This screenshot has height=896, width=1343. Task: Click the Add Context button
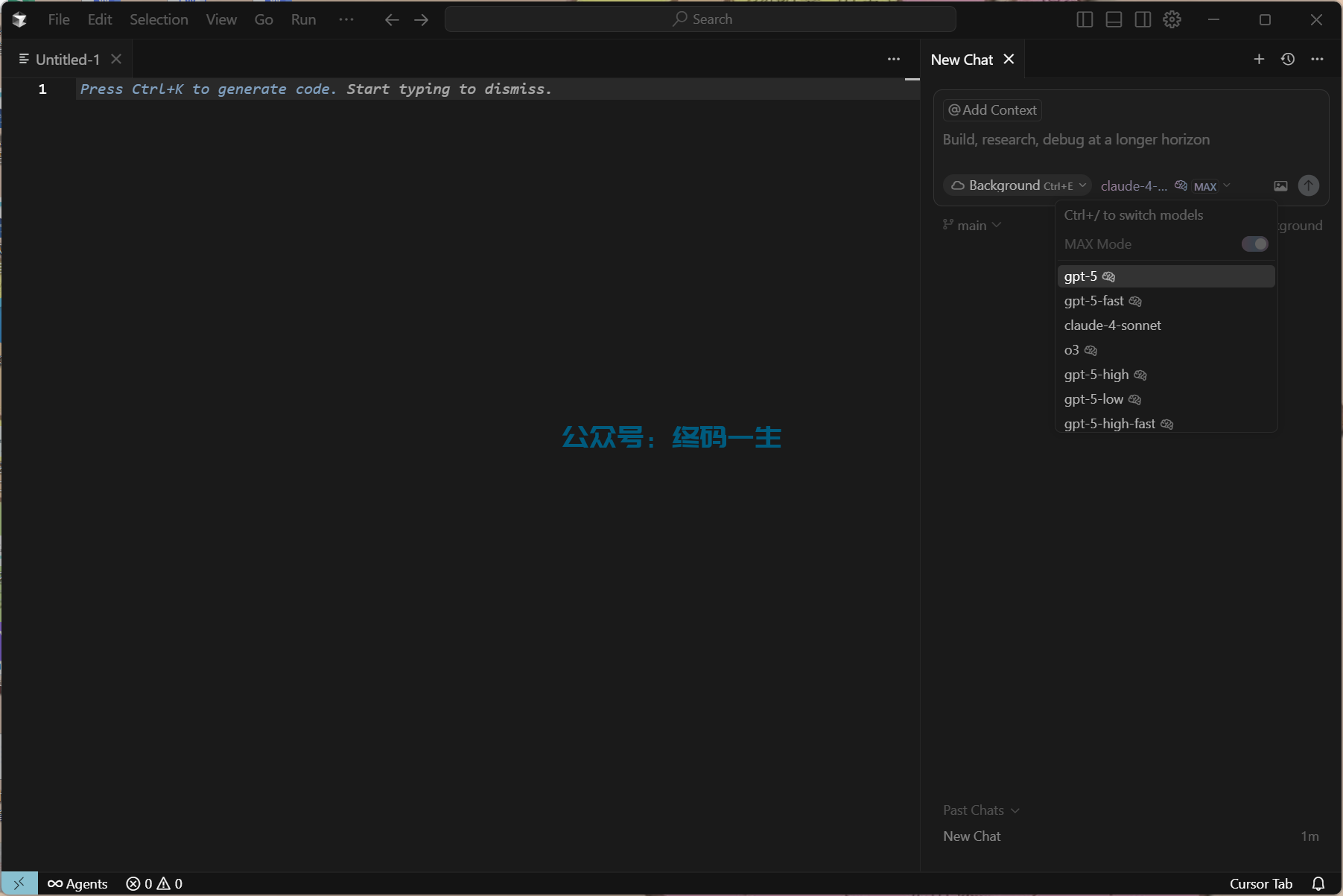[992, 110]
